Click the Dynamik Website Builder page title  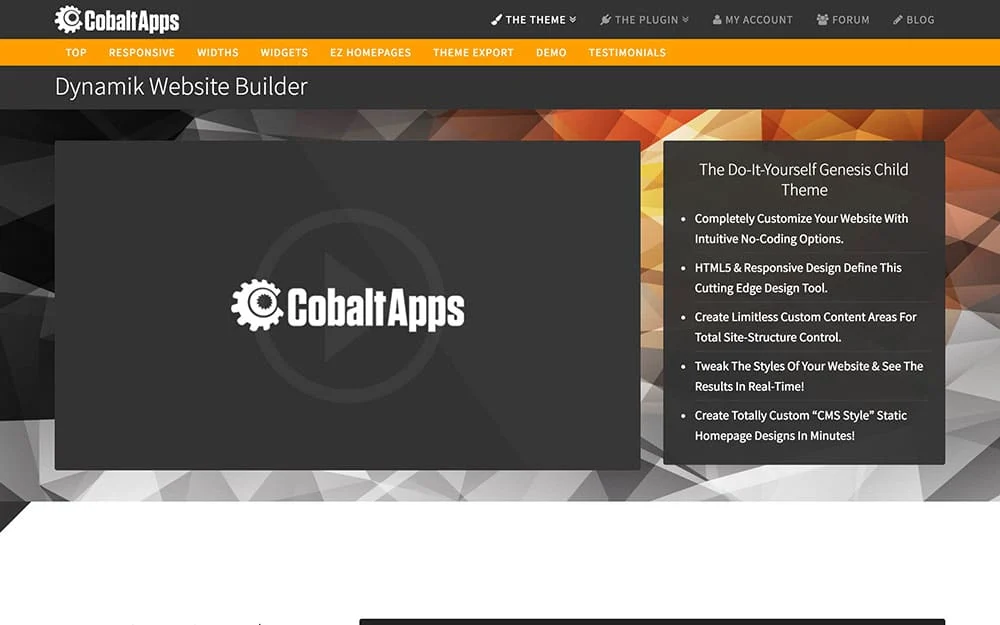tap(181, 87)
